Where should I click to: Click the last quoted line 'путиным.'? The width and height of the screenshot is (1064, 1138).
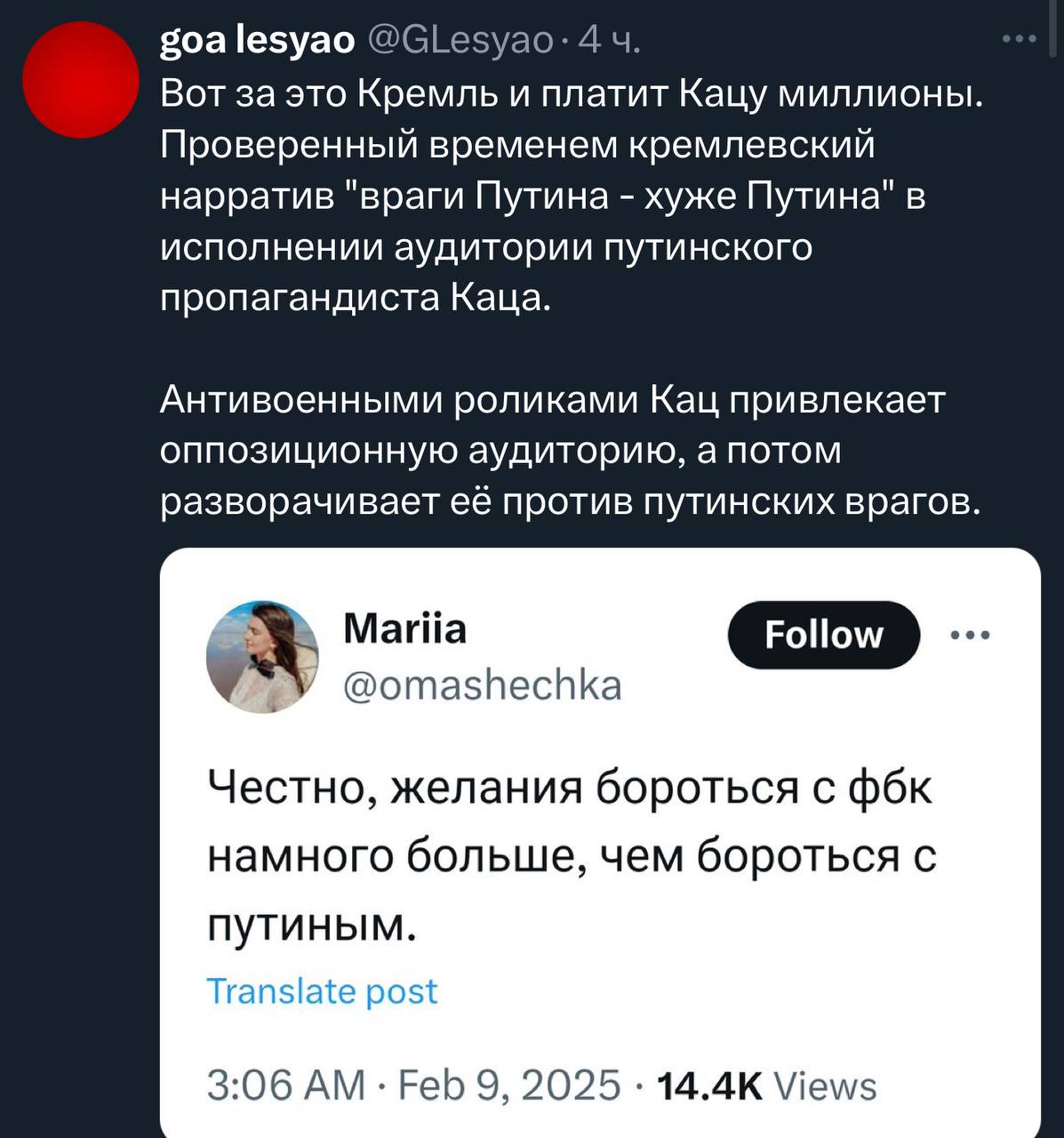click(x=311, y=925)
